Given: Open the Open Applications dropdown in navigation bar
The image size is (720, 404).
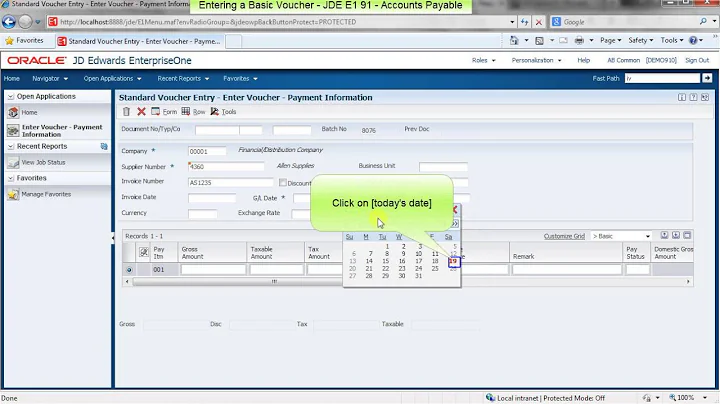Looking at the screenshot, I should (x=112, y=79).
